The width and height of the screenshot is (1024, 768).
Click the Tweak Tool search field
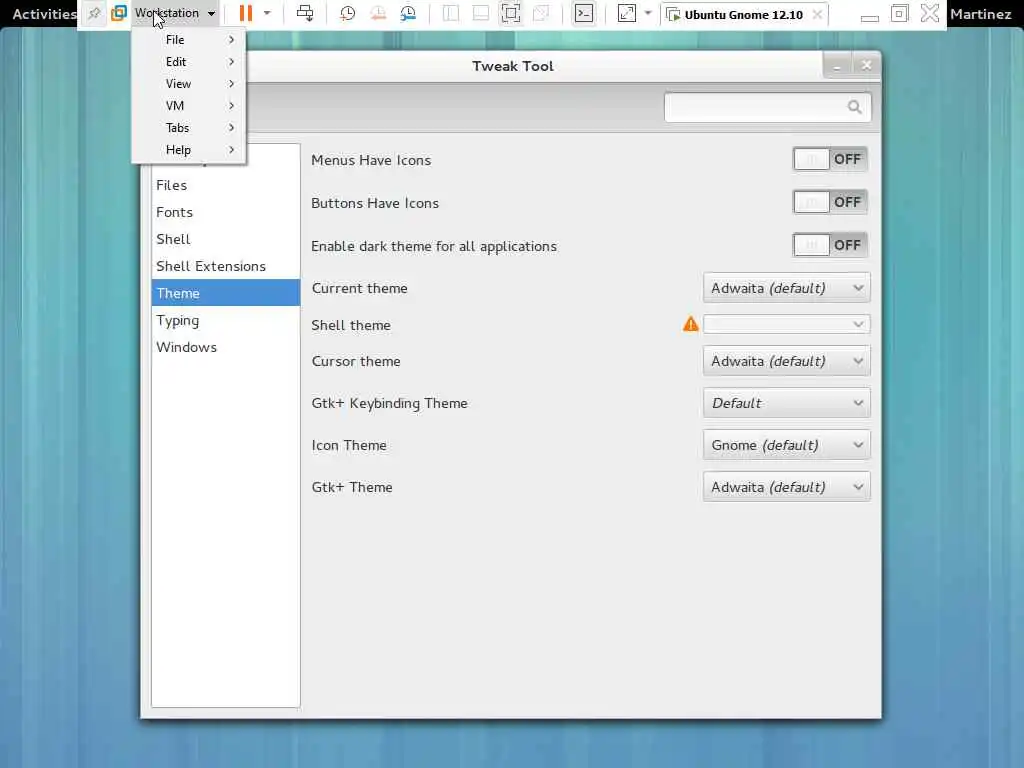pos(767,107)
